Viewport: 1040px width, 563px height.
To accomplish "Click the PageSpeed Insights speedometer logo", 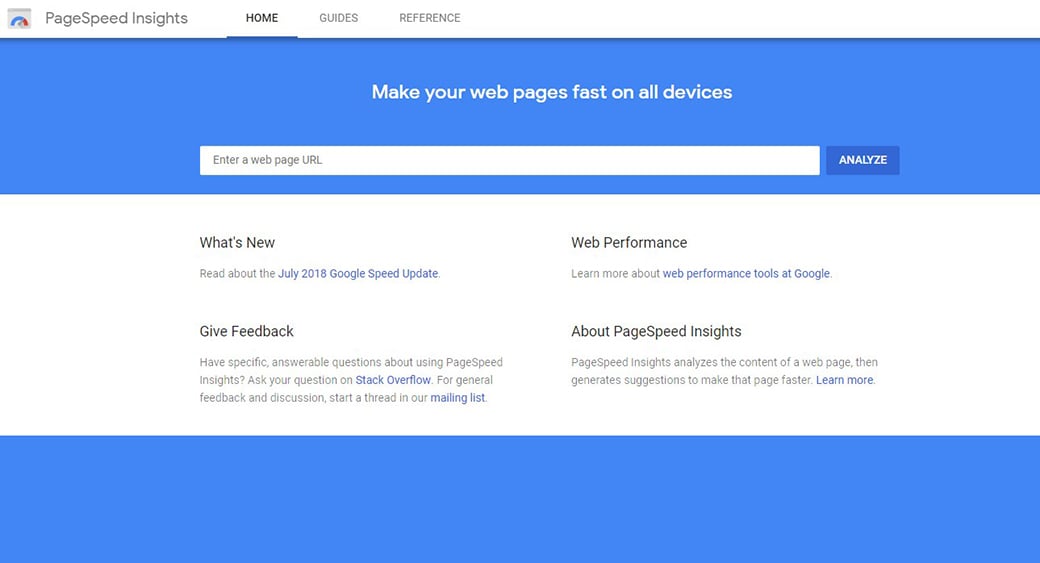I will pyautogui.click(x=20, y=18).
